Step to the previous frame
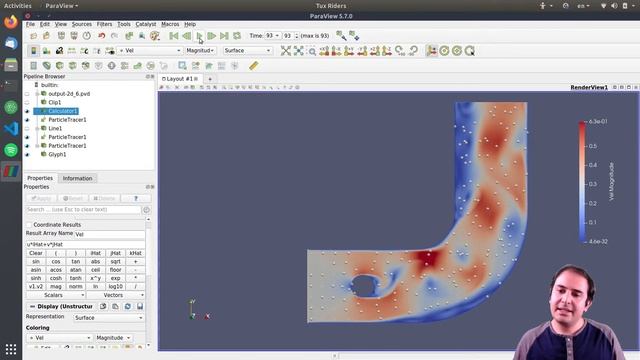640x360 pixels. [186, 36]
